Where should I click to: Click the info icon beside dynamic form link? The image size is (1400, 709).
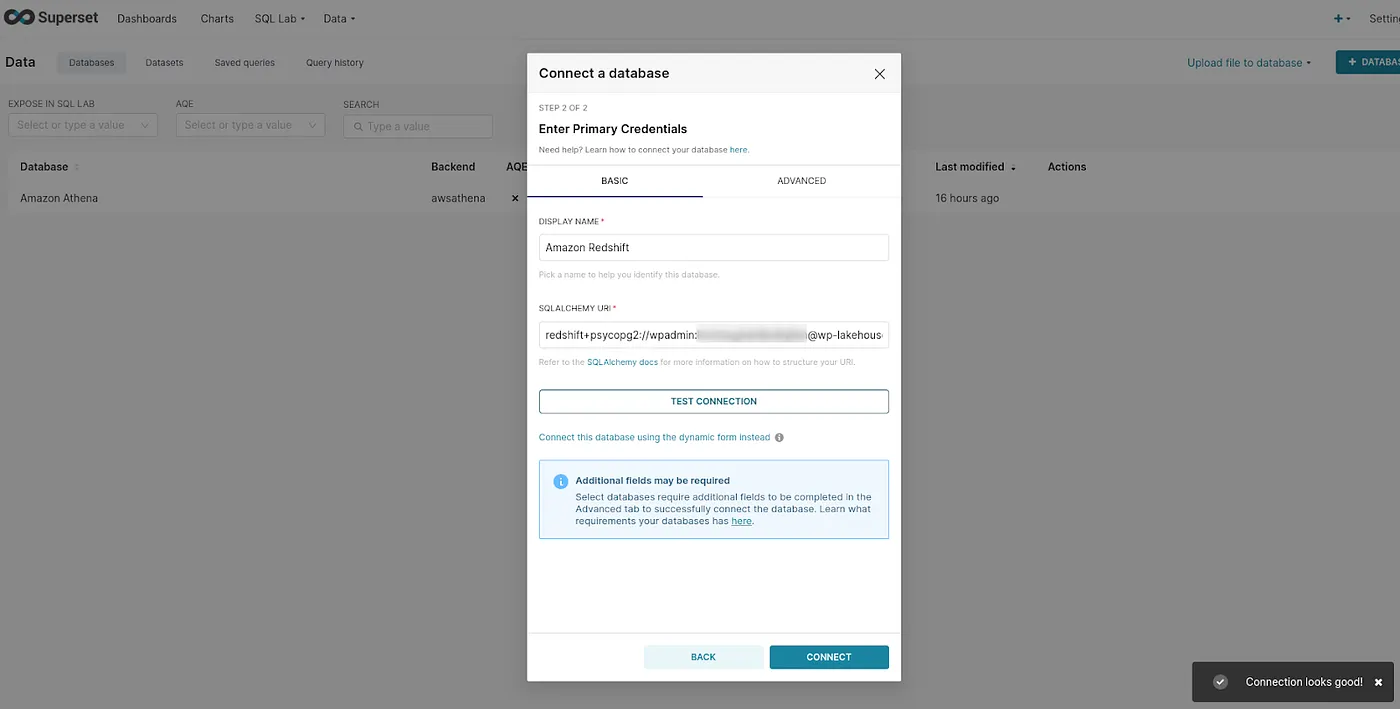779,438
